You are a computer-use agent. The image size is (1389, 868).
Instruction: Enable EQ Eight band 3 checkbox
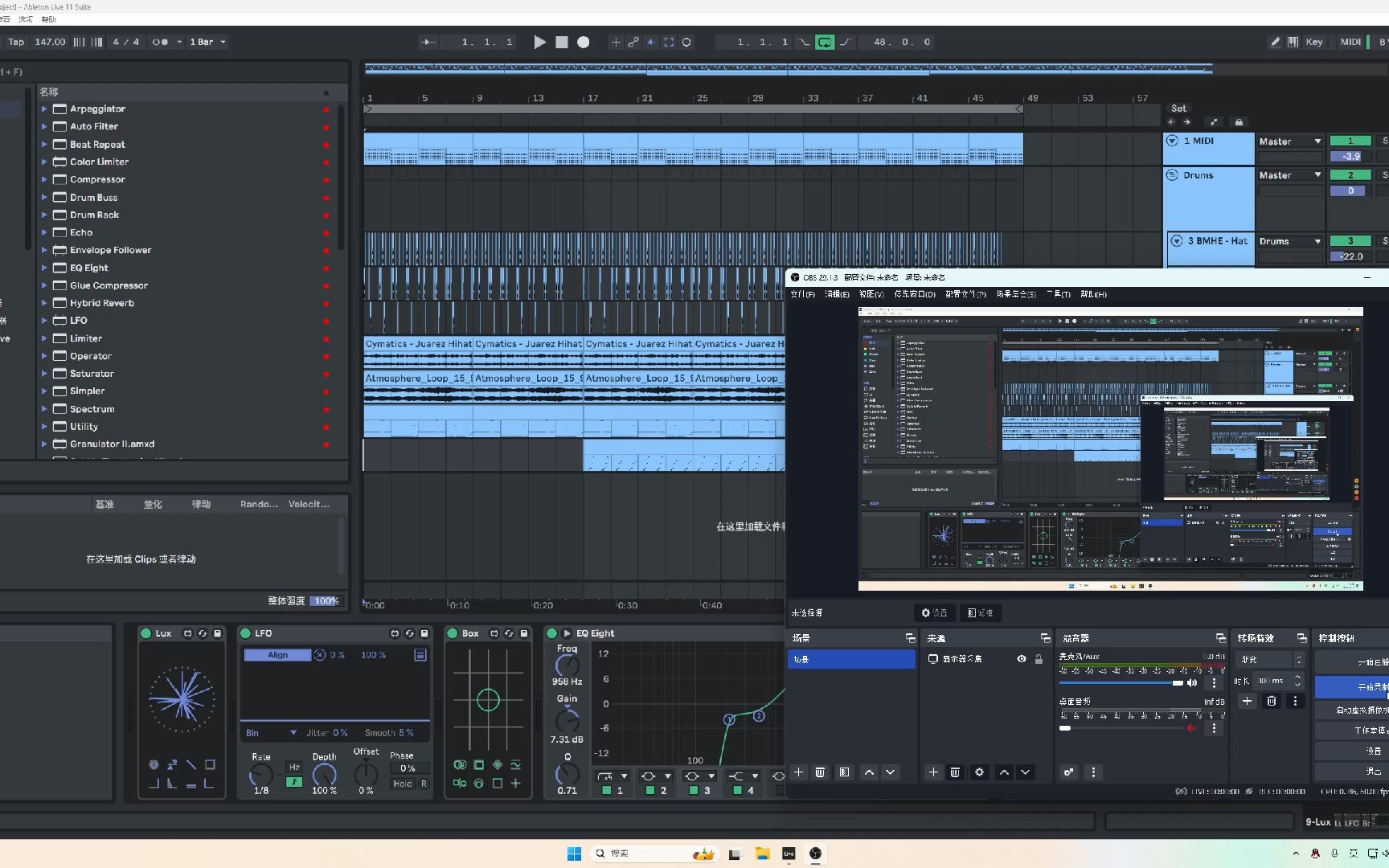click(x=694, y=791)
